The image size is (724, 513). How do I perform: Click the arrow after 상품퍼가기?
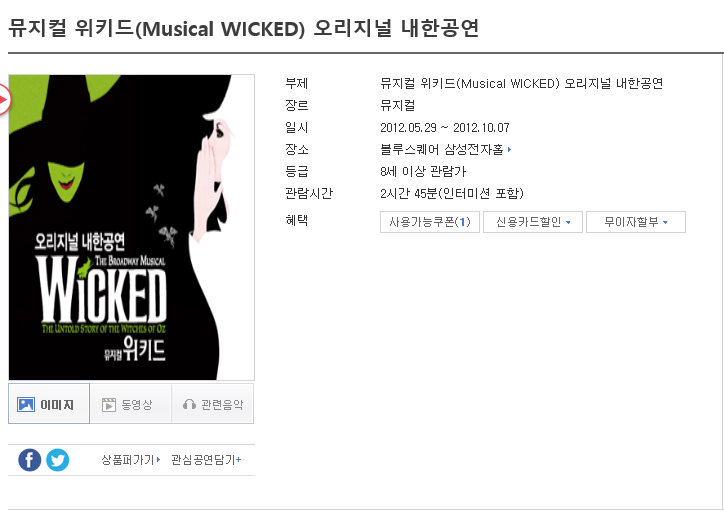click(158, 459)
